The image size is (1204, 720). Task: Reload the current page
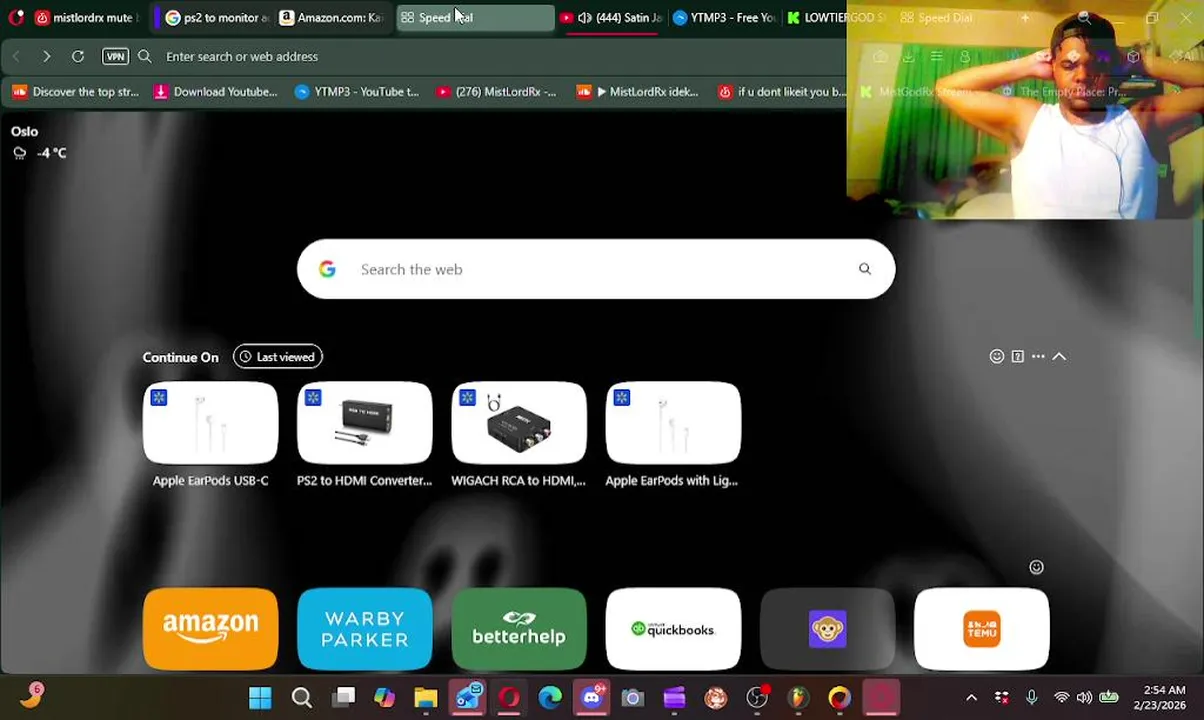coord(78,56)
